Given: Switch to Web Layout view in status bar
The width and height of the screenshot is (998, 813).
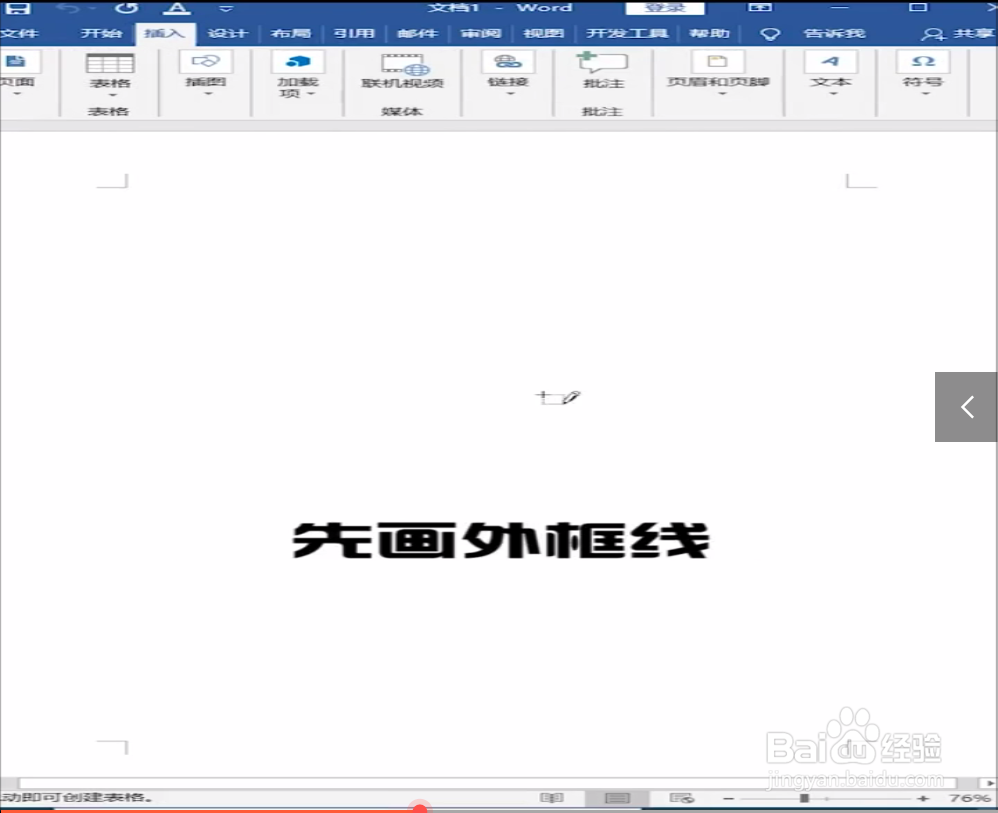Looking at the screenshot, I should click(681, 798).
